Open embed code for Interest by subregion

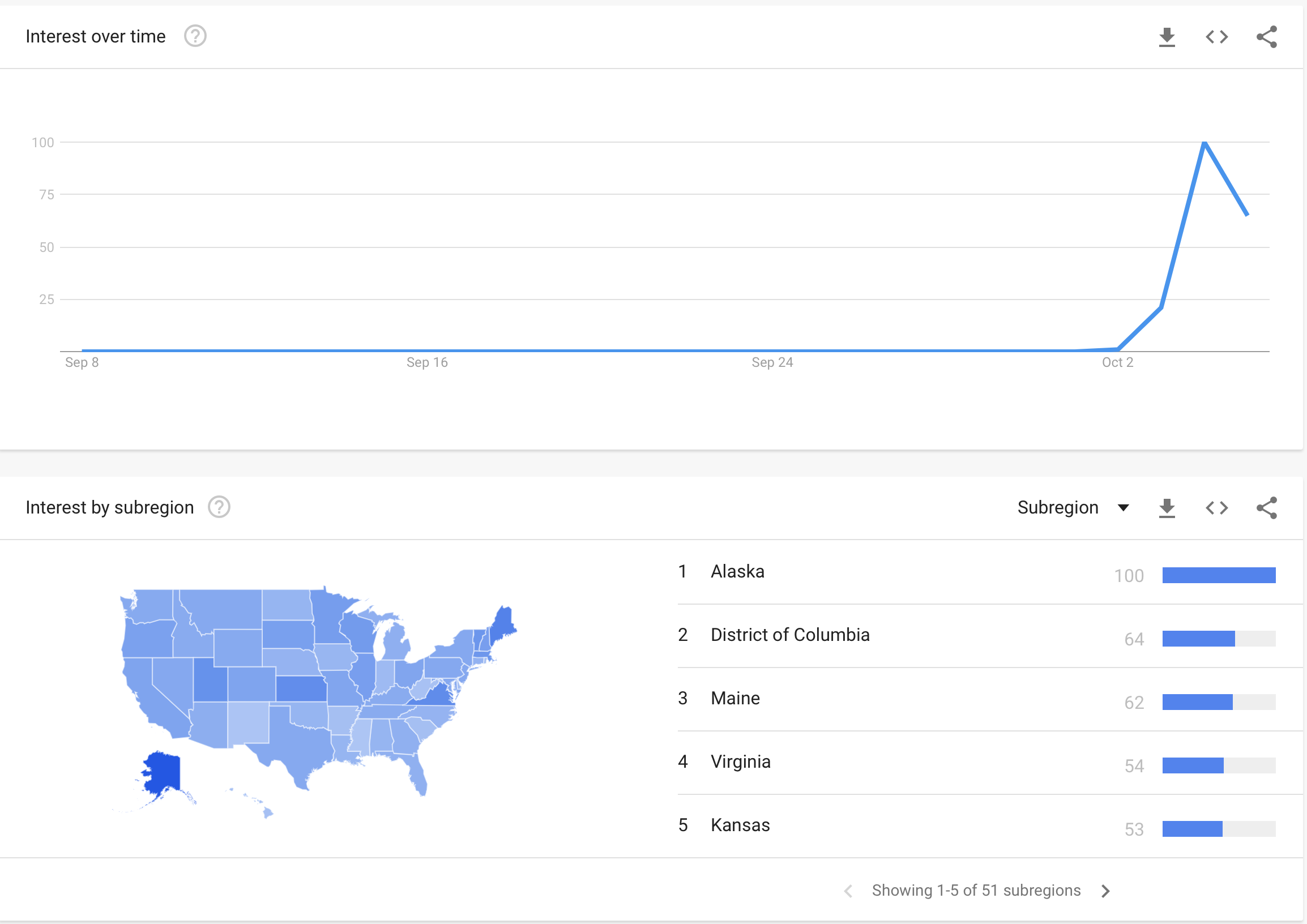coord(1216,508)
